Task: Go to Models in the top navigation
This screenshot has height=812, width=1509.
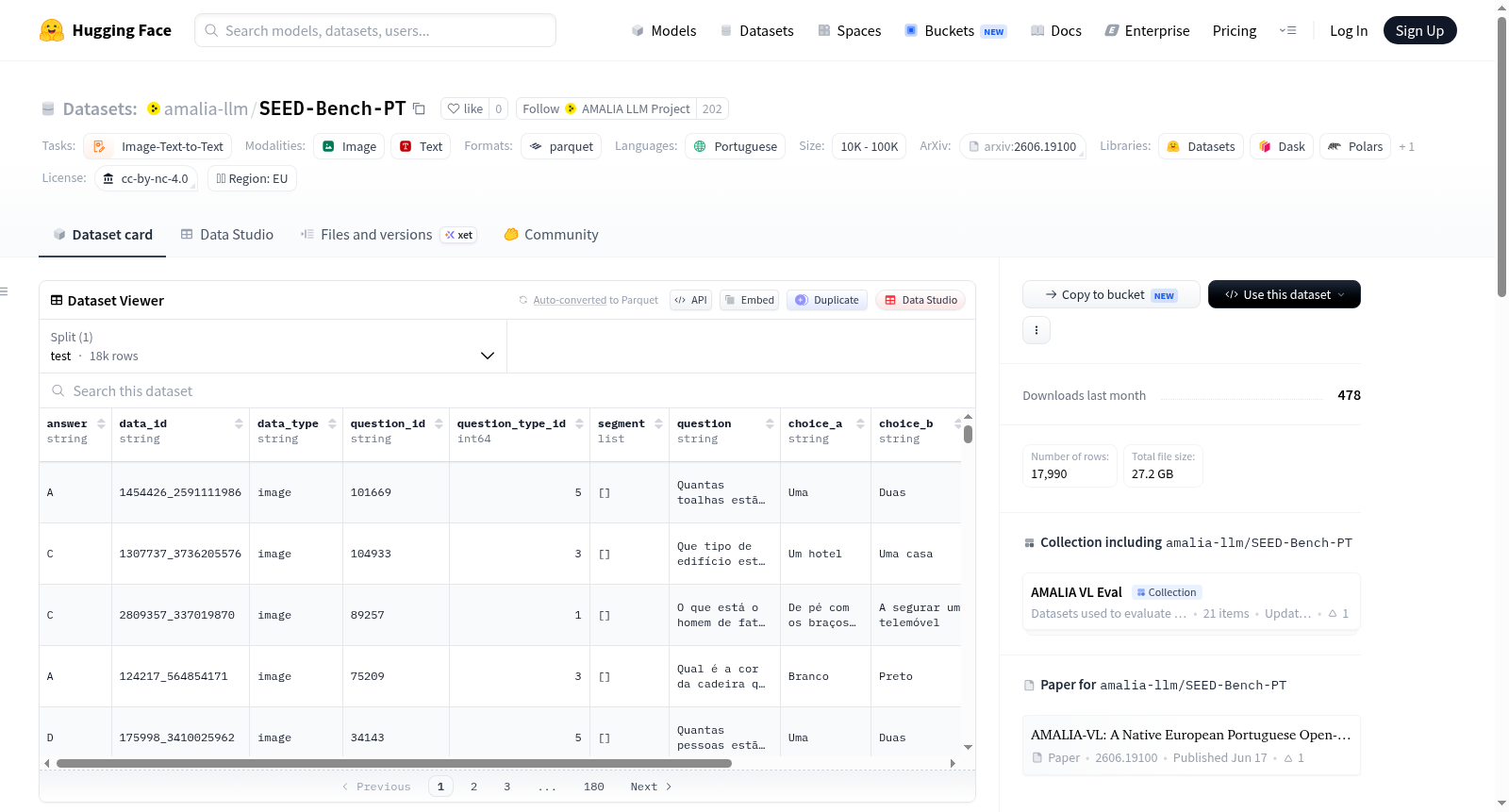Action: [x=664, y=30]
